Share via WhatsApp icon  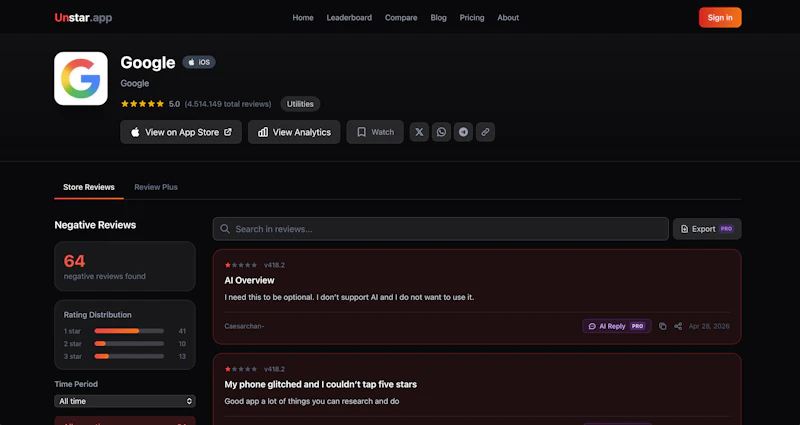[x=441, y=132]
